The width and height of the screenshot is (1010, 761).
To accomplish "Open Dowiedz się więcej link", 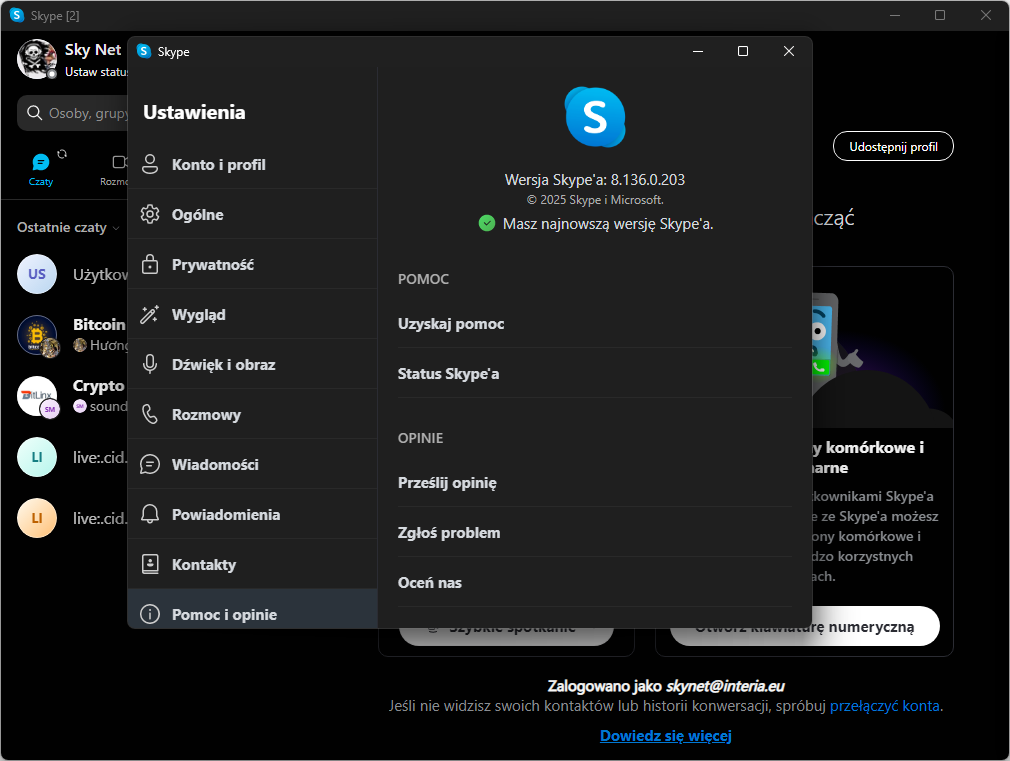I will [x=665, y=736].
